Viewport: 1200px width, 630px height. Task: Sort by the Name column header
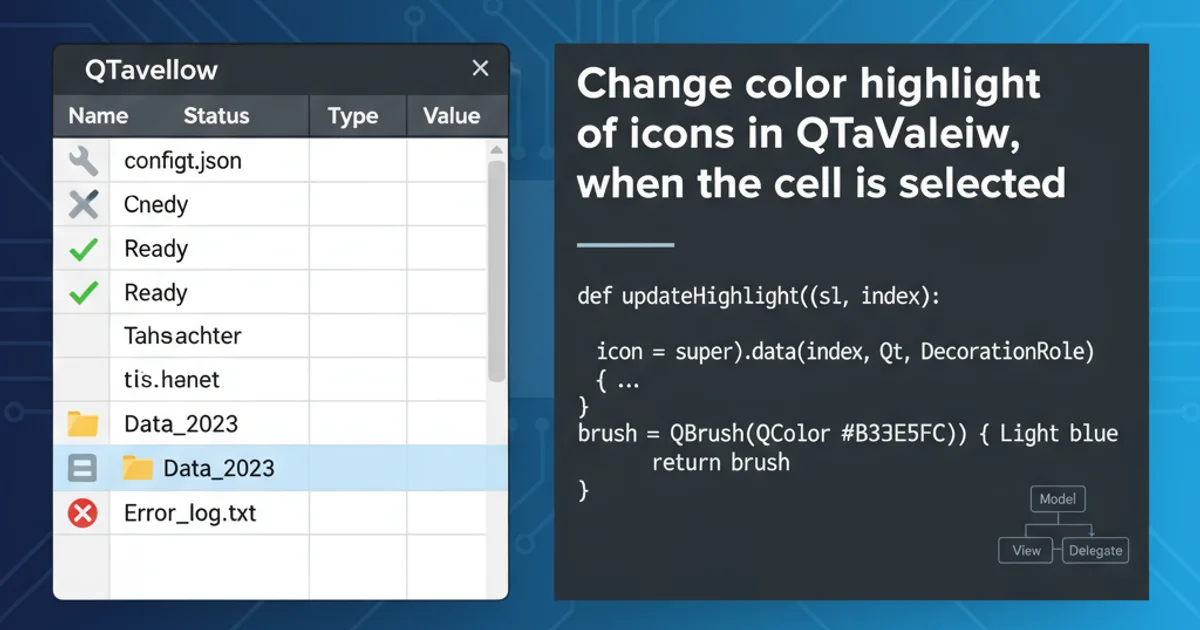coord(98,116)
